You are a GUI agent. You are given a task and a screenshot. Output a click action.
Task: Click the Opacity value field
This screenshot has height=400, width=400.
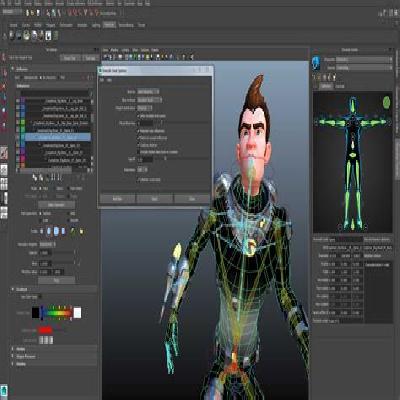[45, 253]
